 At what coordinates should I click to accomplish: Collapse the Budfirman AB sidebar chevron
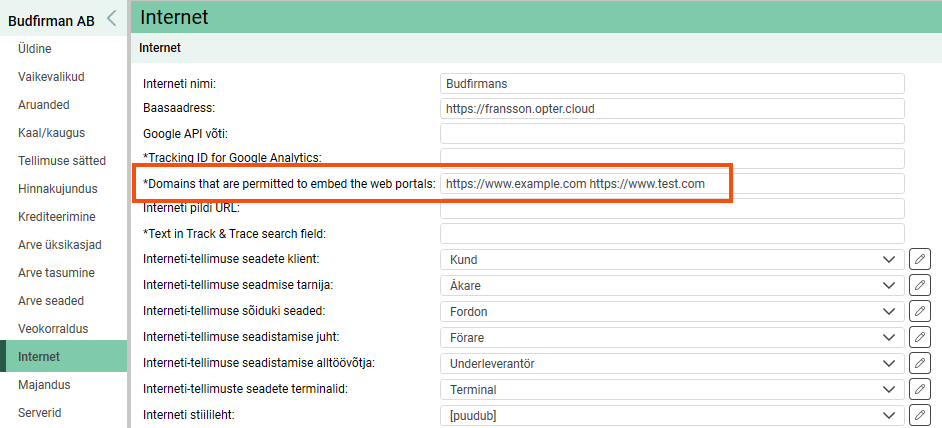111,18
